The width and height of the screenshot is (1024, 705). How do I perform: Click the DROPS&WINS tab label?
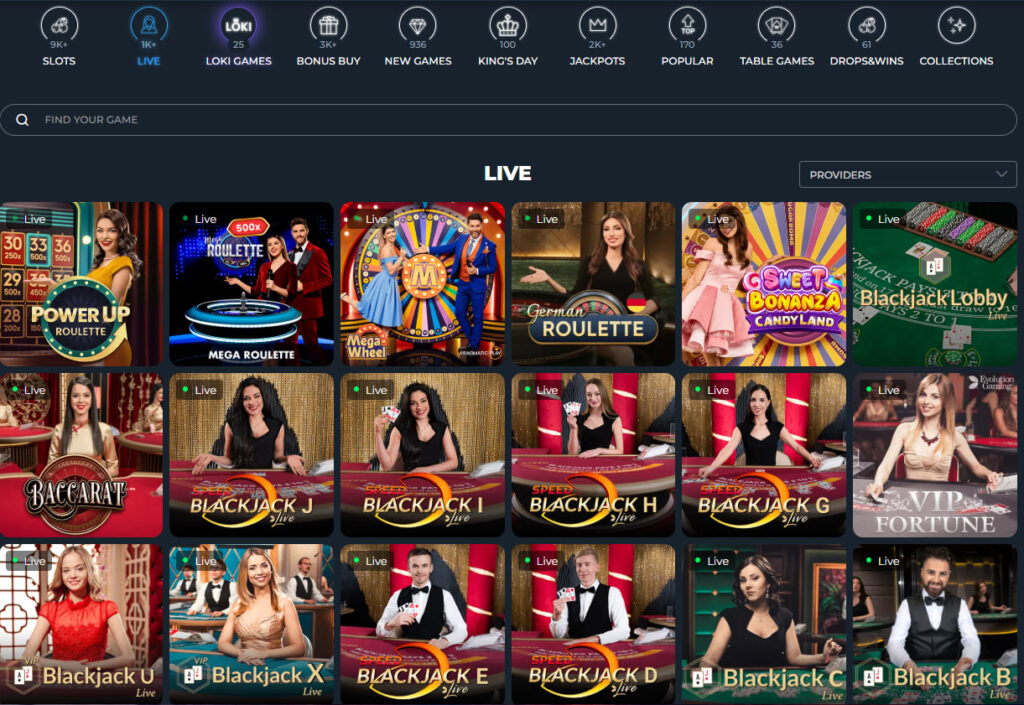(867, 61)
